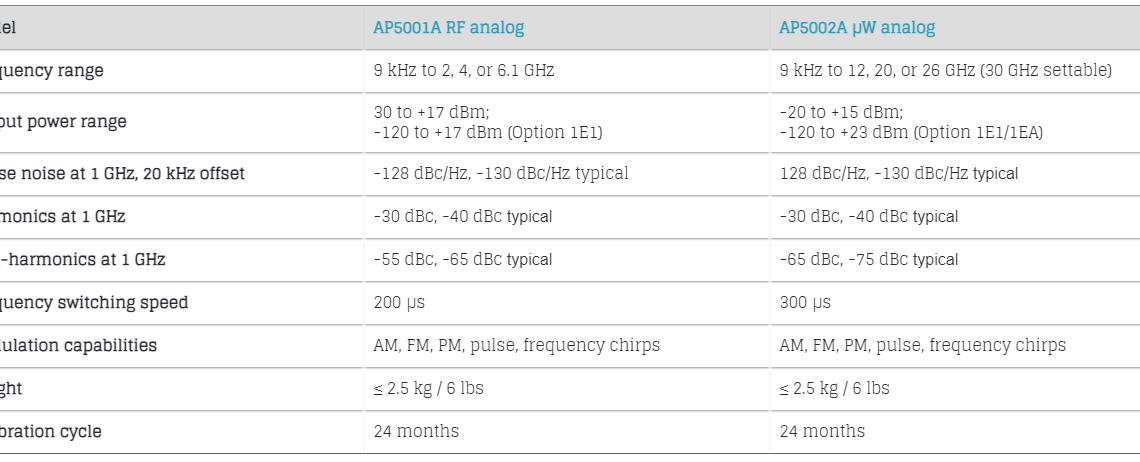Click the "9 kHz to 2, 4, or 6.1 GHz" cell
Screen dimensions: 1140x462
click(x=463, y=71)
